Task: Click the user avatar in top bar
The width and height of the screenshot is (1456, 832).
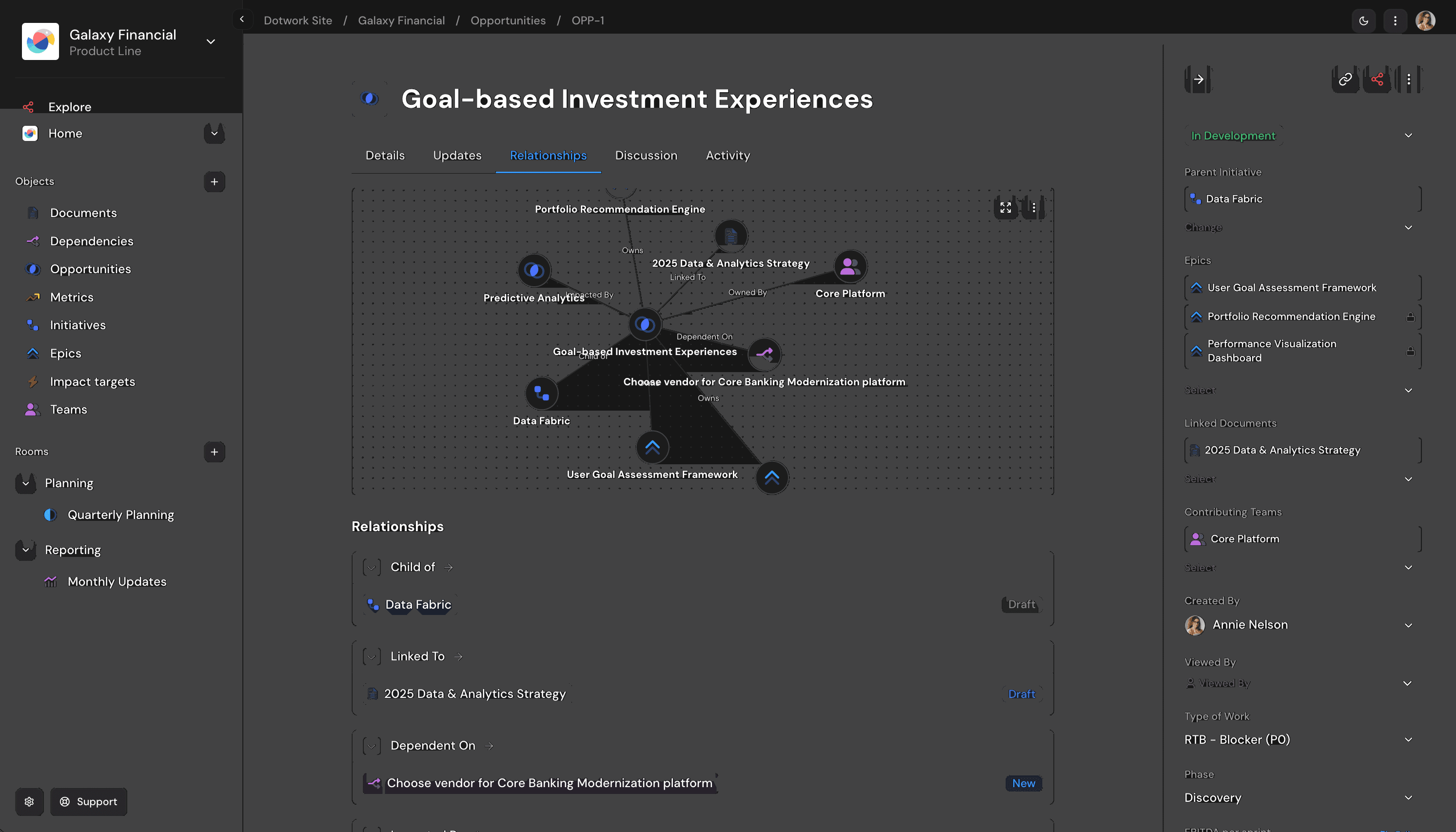Action: (x=1426, y=20)
